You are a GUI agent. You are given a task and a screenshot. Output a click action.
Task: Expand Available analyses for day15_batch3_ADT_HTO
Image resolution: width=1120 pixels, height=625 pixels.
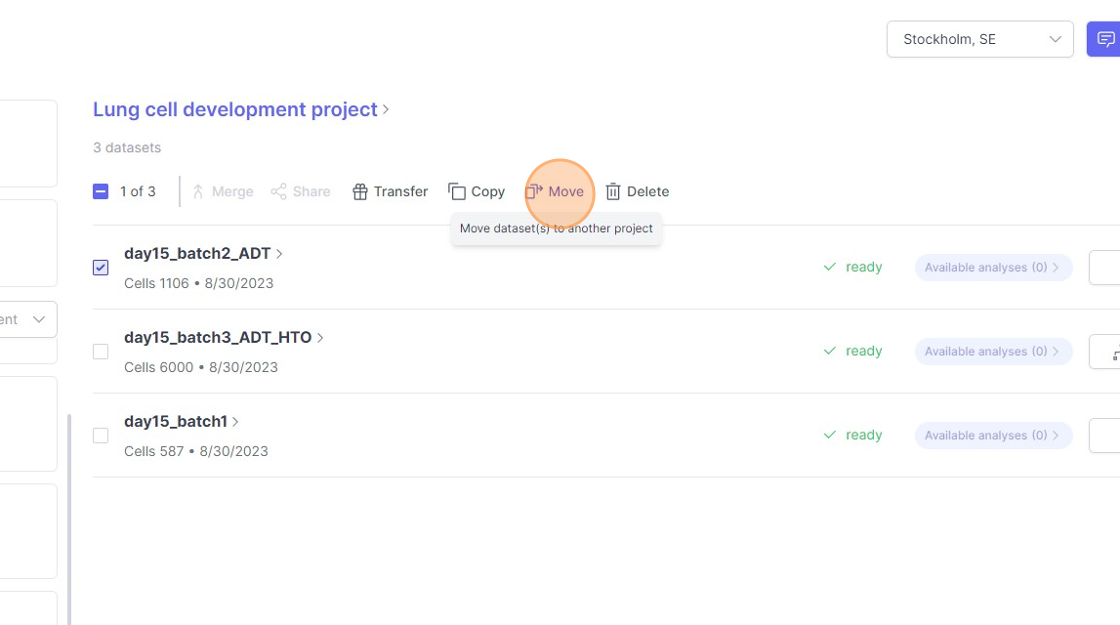tap(992, 351)
